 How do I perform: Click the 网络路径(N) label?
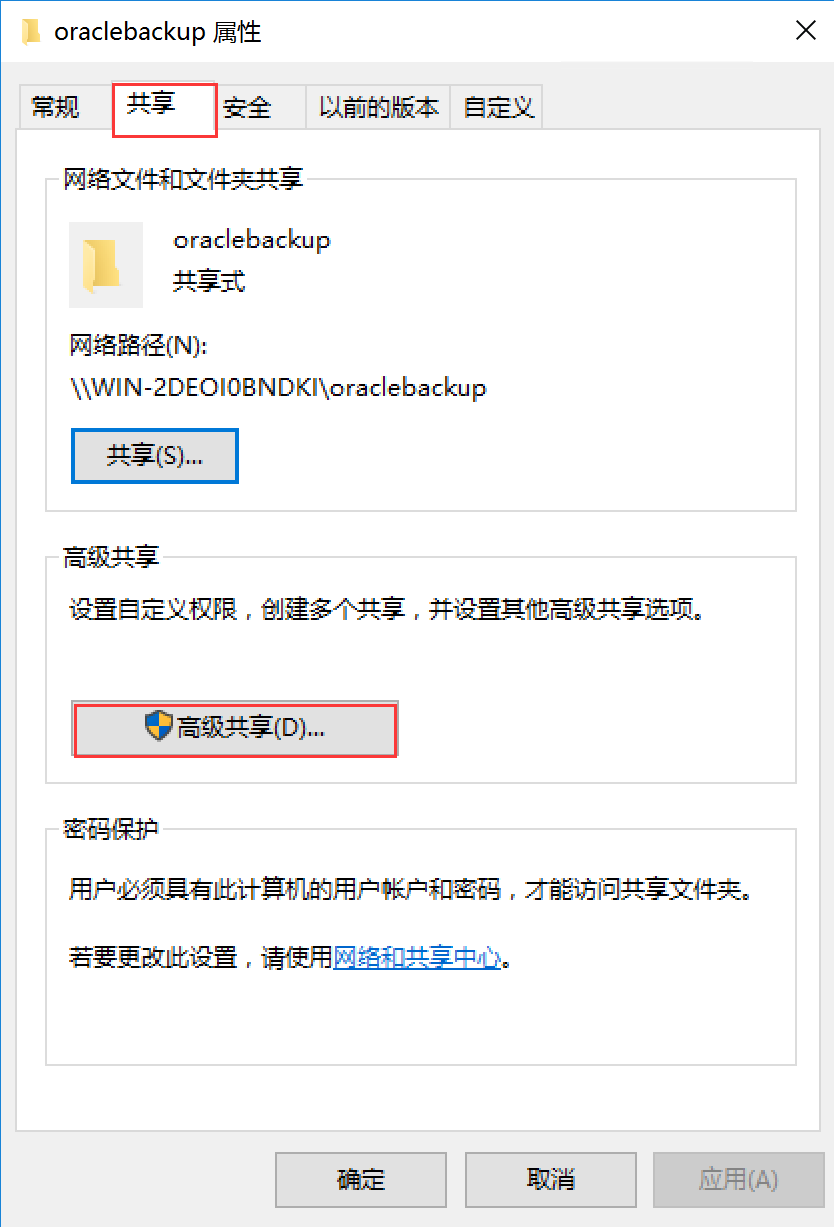click(x=137, y=346)
